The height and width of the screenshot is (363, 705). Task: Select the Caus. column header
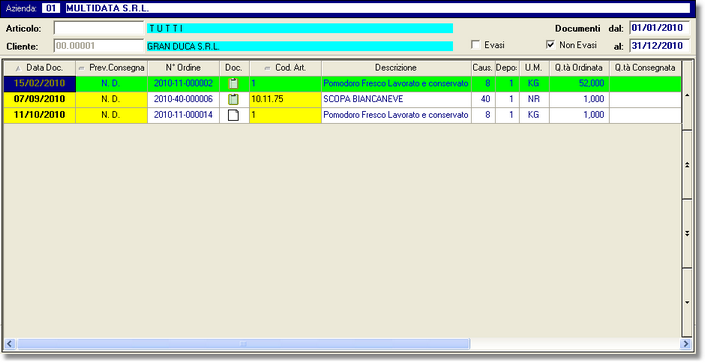click(x=483, y=68)
